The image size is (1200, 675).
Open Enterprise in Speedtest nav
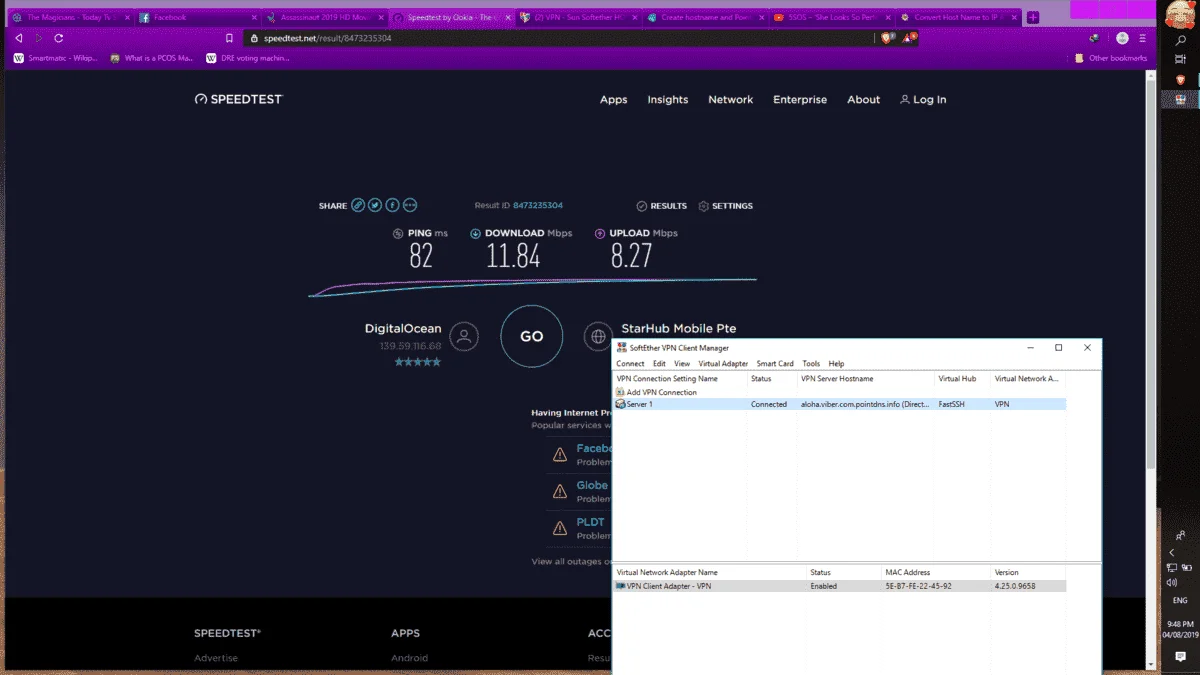pos(800,99)
